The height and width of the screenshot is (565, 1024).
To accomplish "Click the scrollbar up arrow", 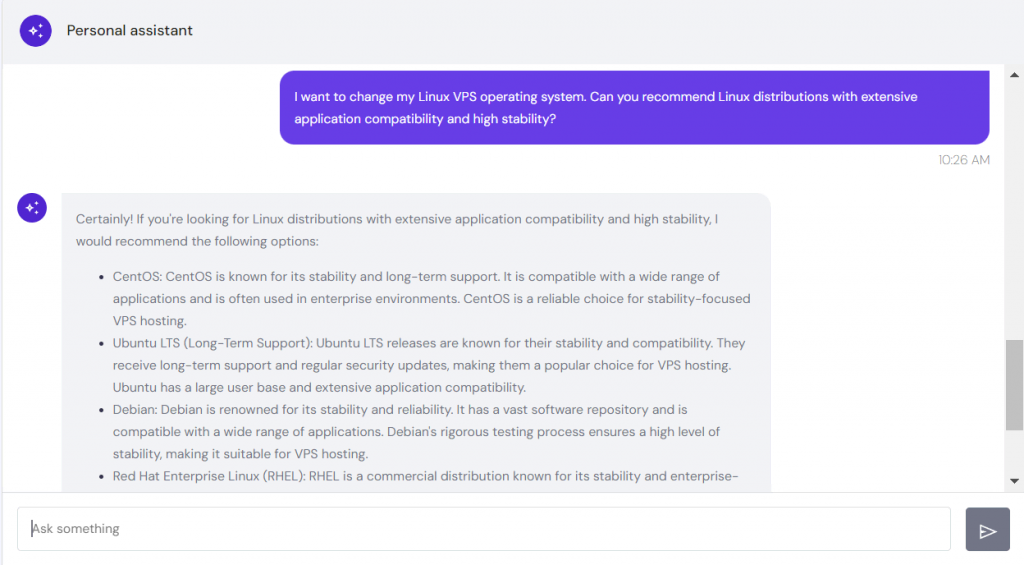I will tap(1014, 73).
